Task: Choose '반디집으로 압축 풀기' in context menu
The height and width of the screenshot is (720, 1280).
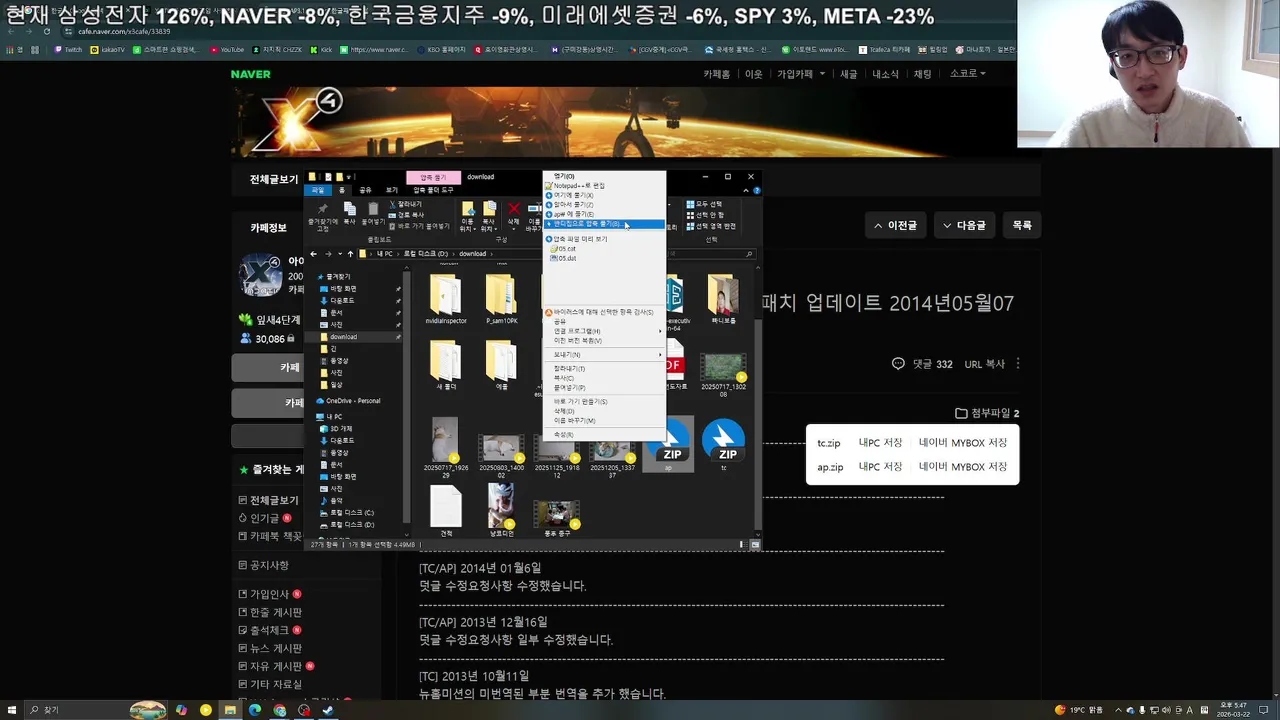Action: coord(604,224)
